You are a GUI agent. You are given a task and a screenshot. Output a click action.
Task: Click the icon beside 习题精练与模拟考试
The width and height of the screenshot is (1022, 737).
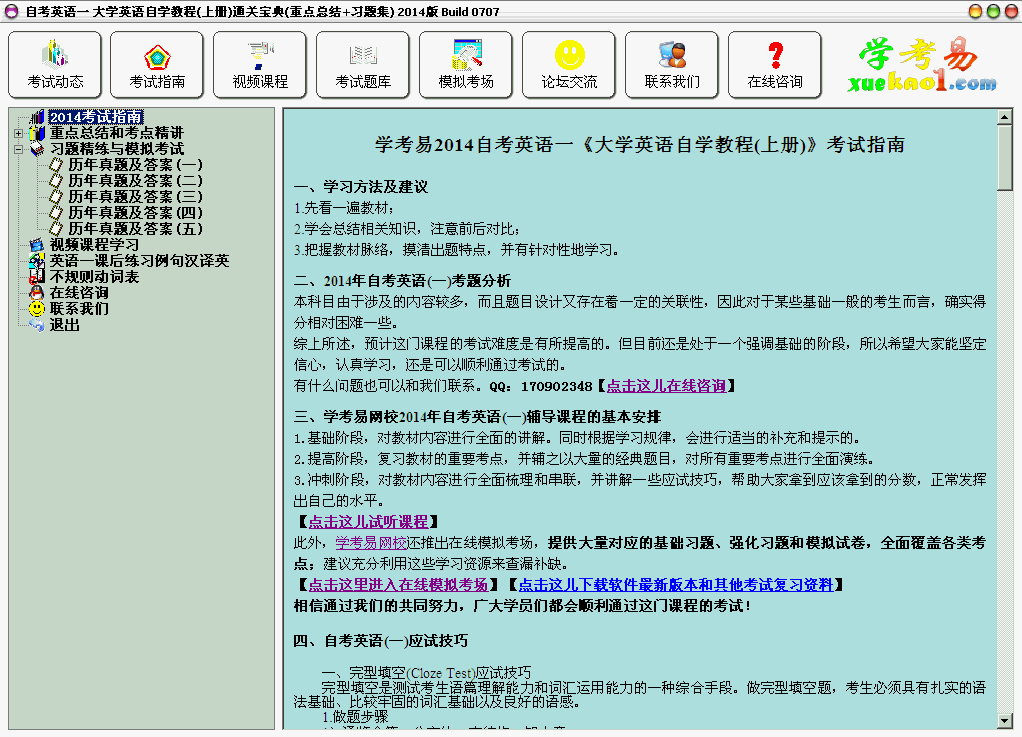click(37, 149)
